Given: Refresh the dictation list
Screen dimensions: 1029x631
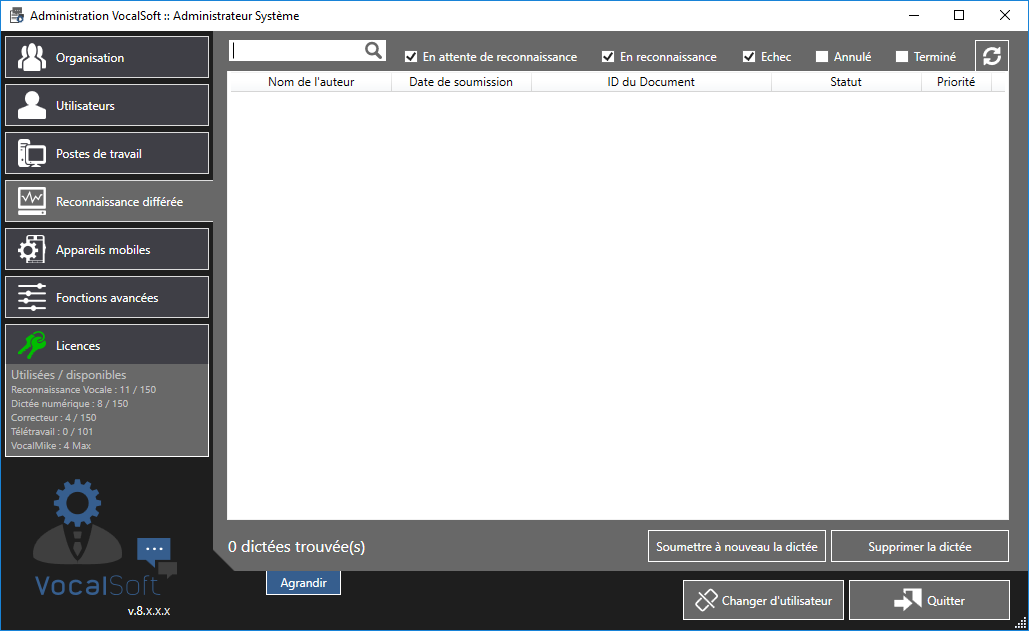Looking at the screenshot, I should (x=992, y=56).
